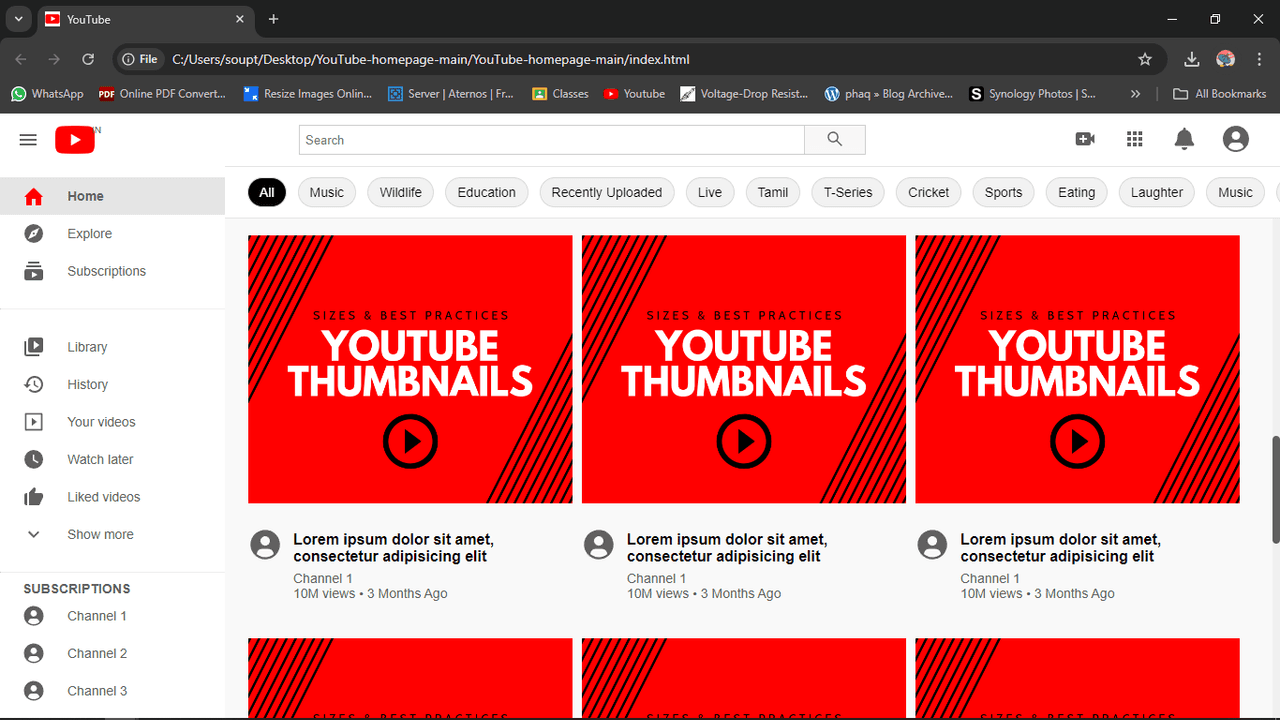Click into the Search input field

click(551, 140)
